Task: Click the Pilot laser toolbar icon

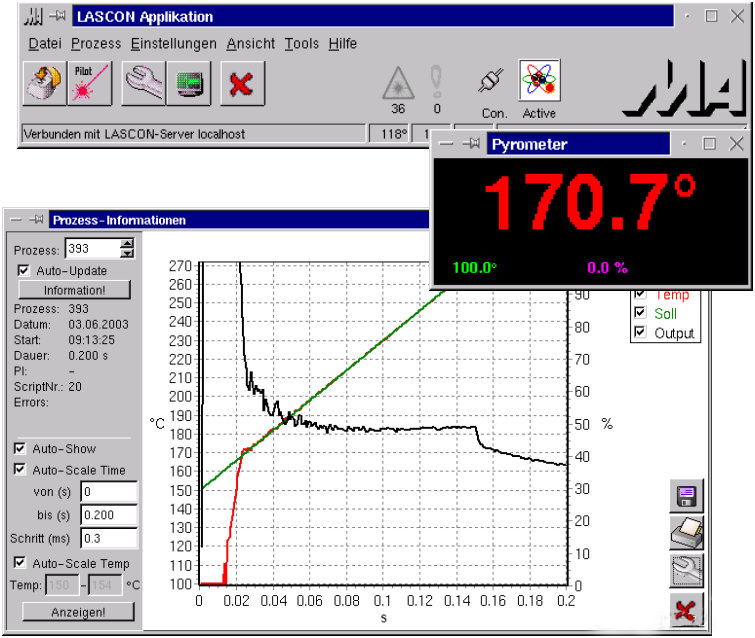Action: coord(90,83)
